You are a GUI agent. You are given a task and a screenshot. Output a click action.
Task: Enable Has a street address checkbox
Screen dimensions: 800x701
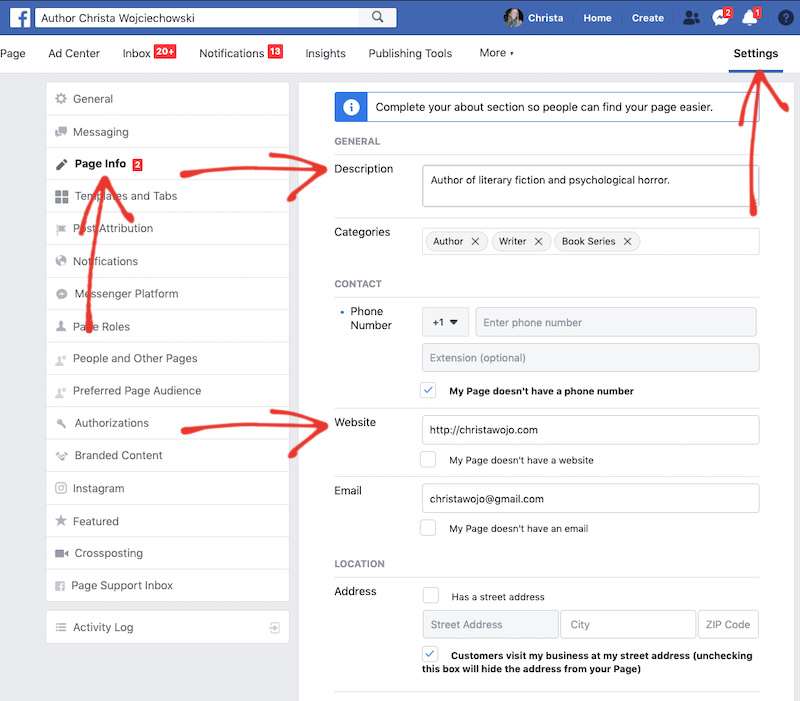click(x=430, y=596)
